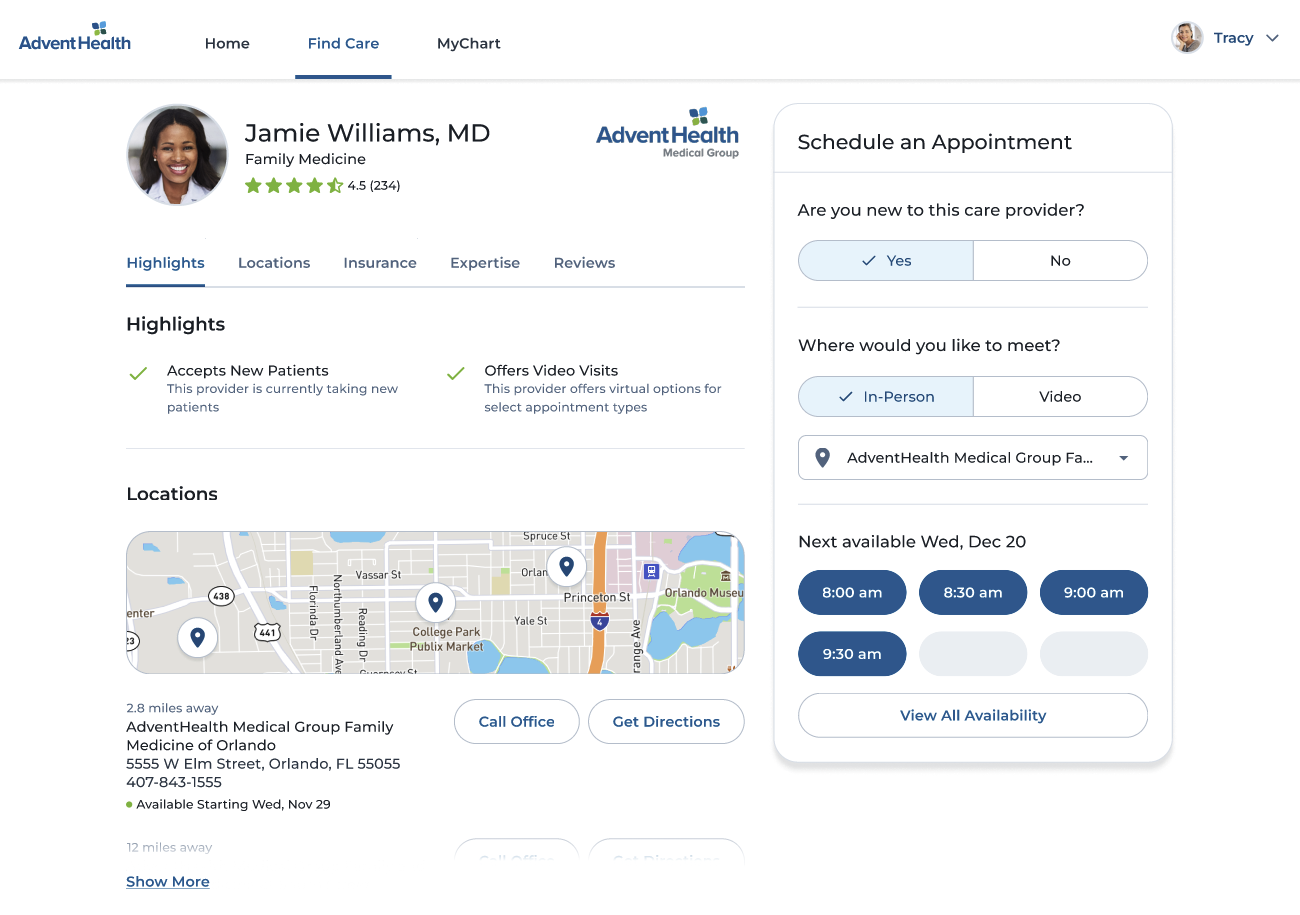1300x915 pixels.
Task: Click the AdventHealth Medical Group logo
Action: coord(667,133)
